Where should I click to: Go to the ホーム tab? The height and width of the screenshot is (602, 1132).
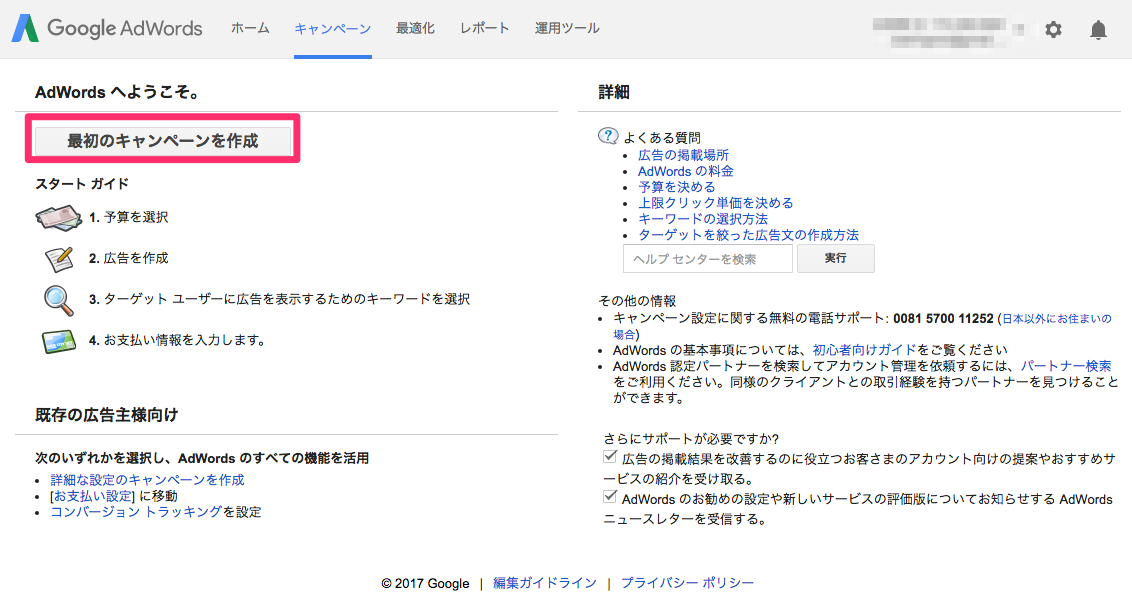(250, 28)
